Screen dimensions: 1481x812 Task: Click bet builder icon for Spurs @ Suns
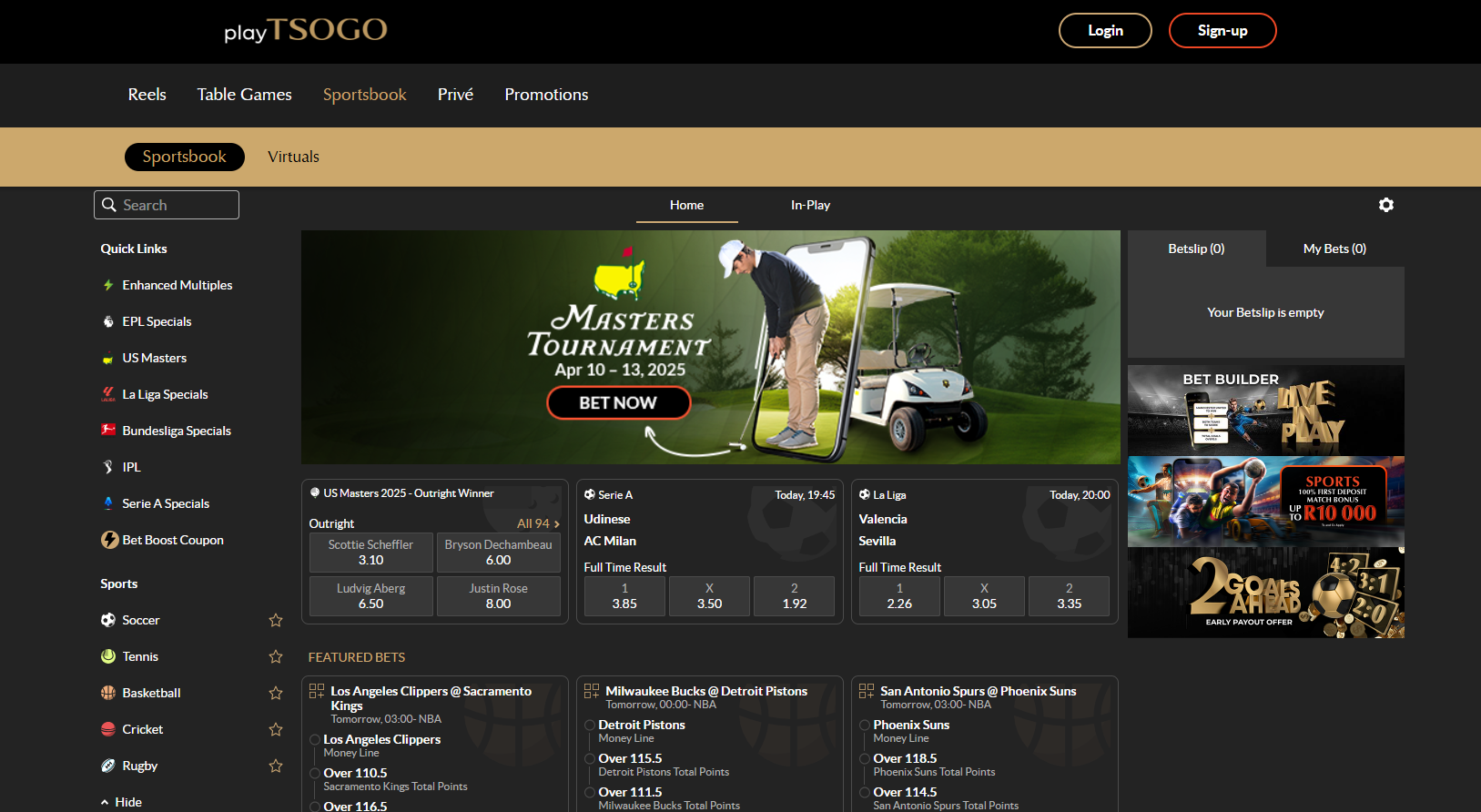[867, 691]
